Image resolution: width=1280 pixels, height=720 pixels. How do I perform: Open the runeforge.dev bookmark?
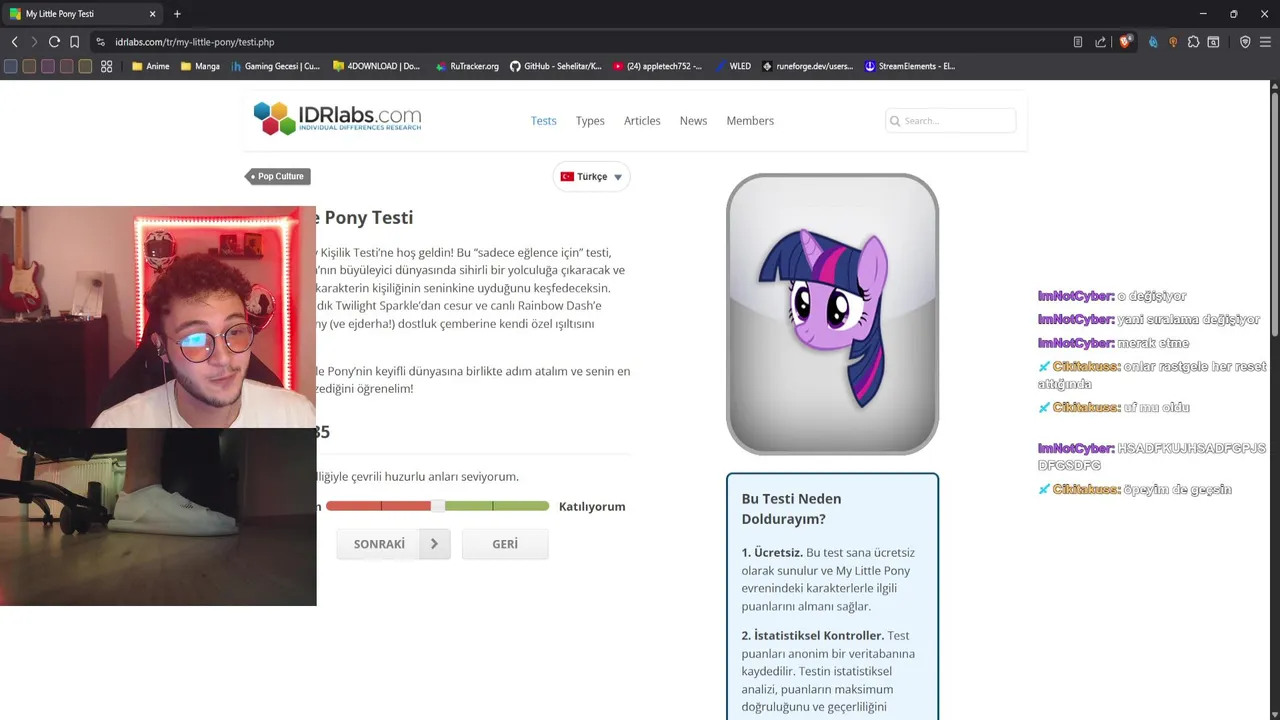click(x=808, y=66)
